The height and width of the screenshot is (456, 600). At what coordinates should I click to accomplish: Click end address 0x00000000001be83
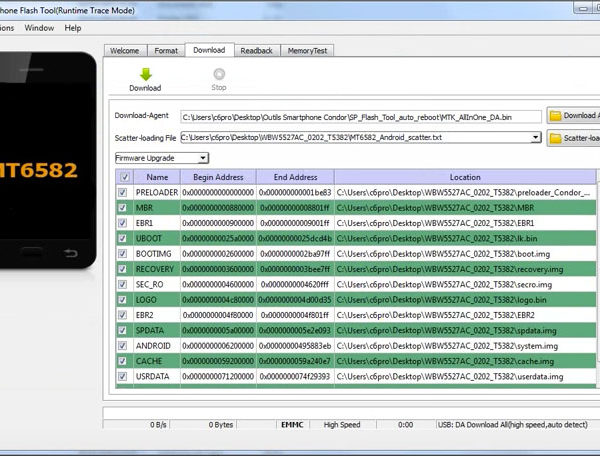click(295, 192)
